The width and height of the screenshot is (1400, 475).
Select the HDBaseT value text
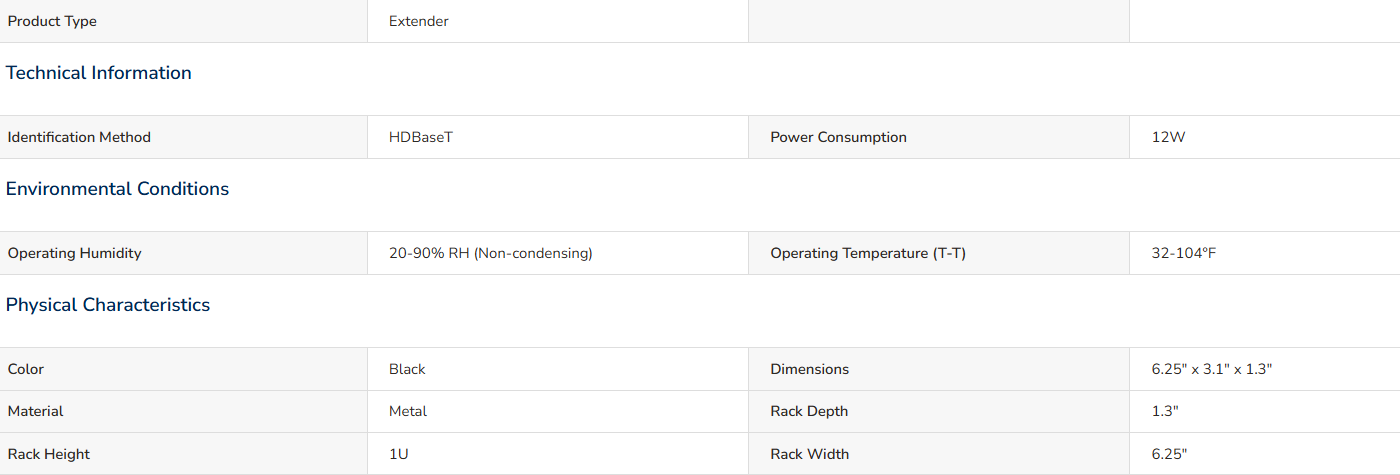pos(421,137)
